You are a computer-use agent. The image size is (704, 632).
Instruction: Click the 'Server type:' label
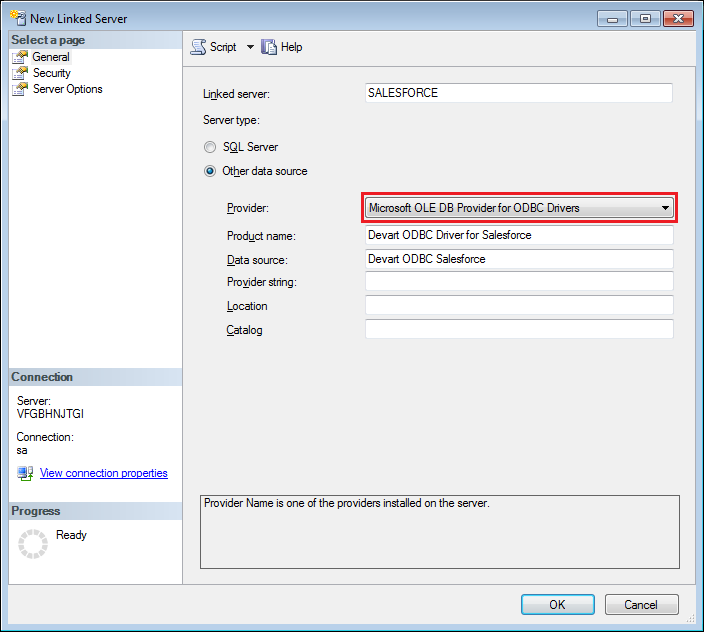pos(231,120)
